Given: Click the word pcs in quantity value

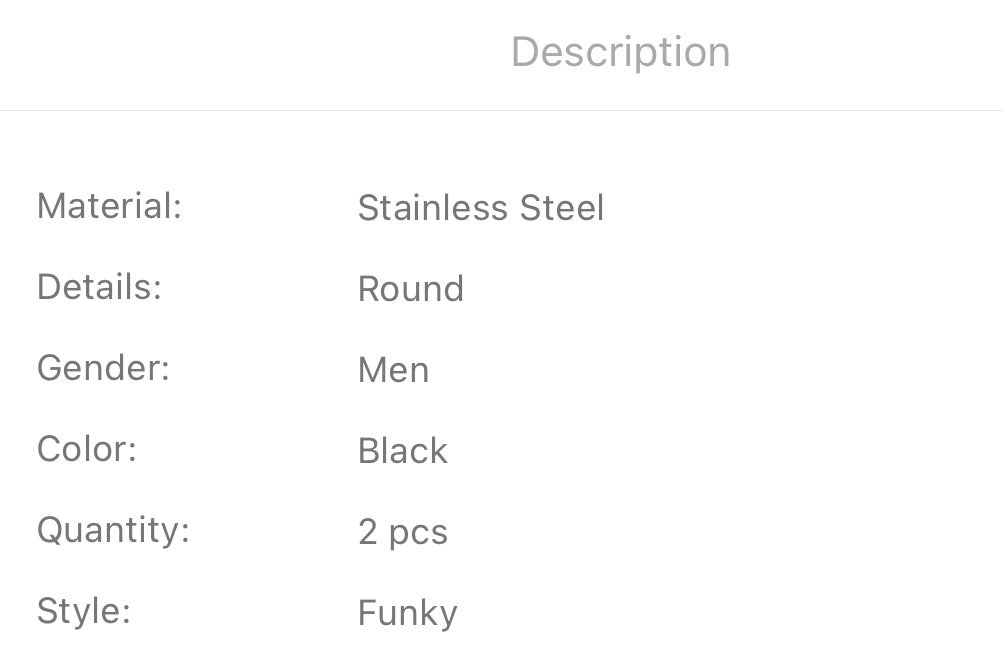Looking at the screenshot, I should point(418,534).
